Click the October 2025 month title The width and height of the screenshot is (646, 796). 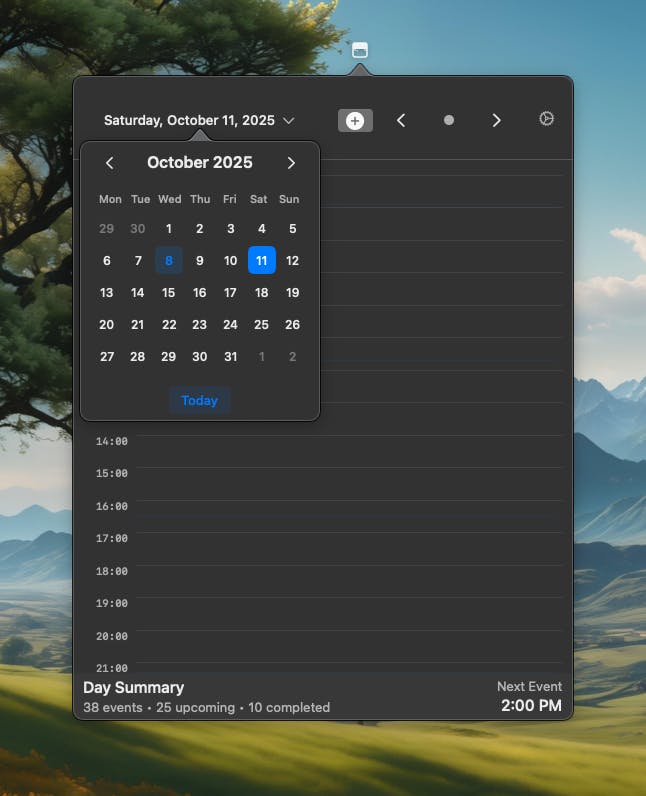point(199,162)
